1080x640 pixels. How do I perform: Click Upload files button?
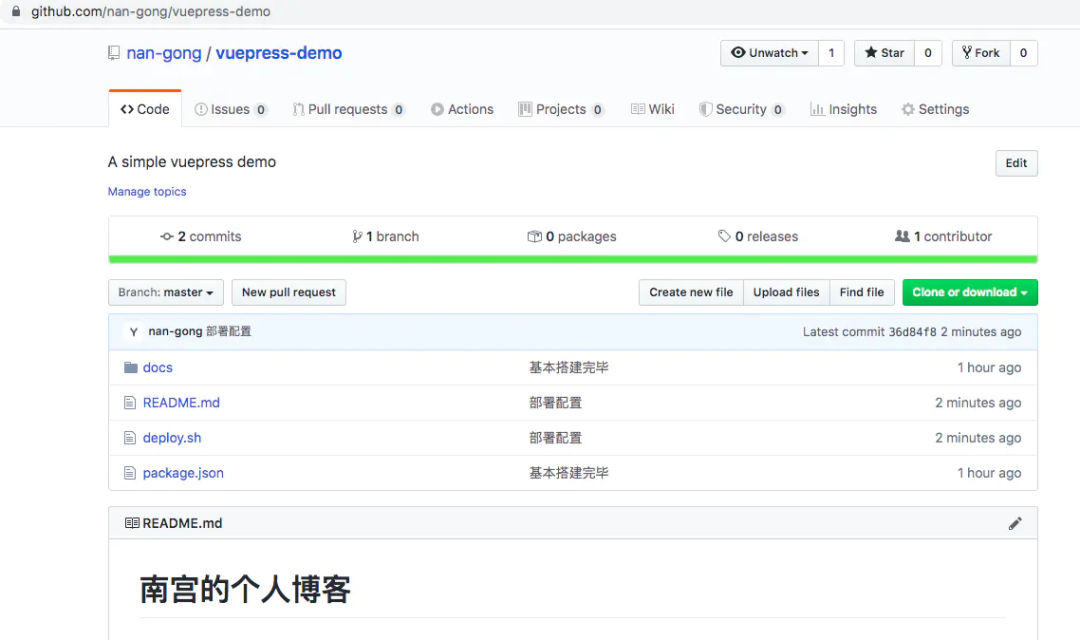click(x=786, y=292)
